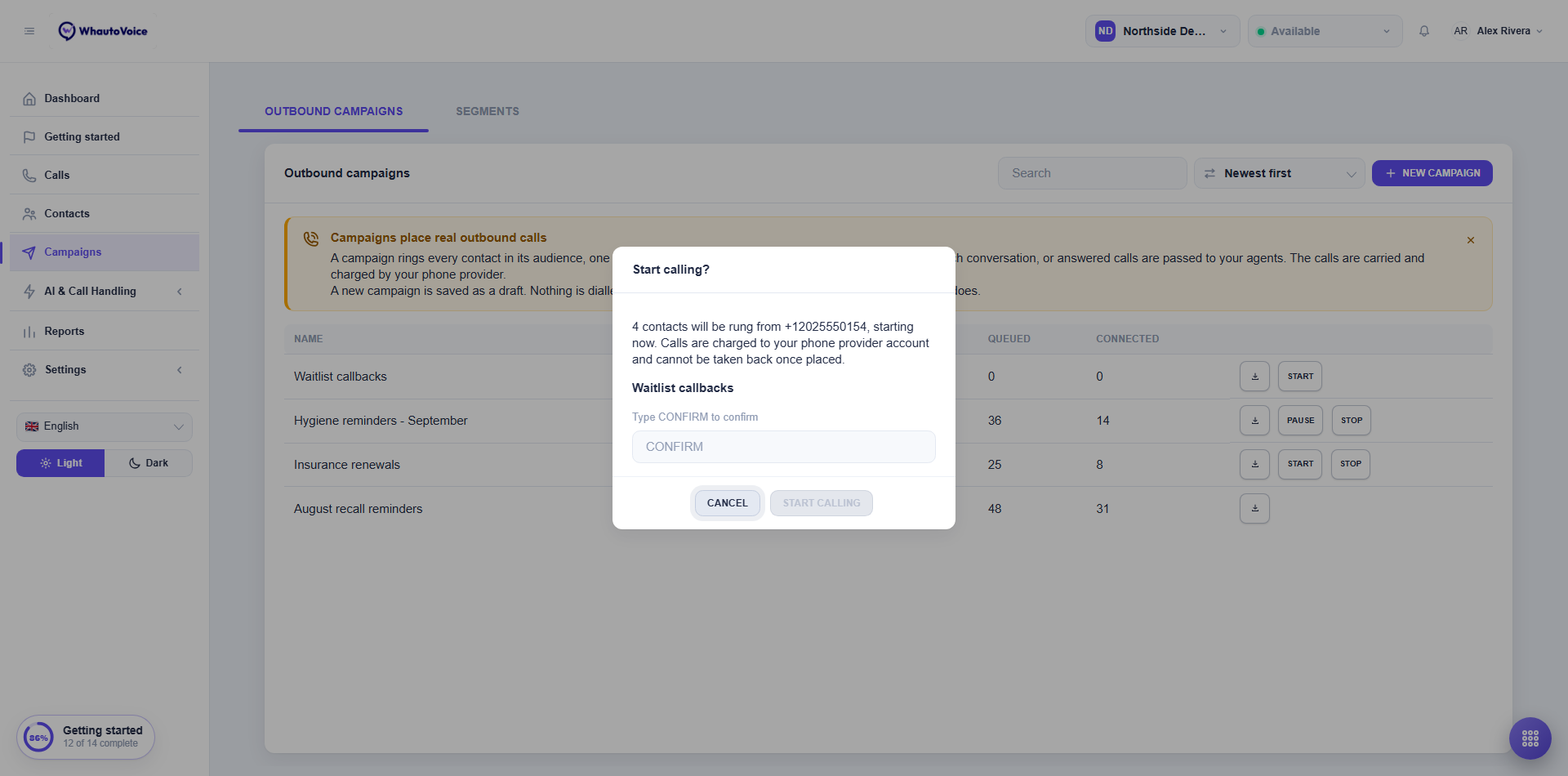Image resolution: width=1568 pixels, height=776 pixels.
Task: Expand AI & Call Handling submenu
Action: pyautogui.click(x=105, y=292)
